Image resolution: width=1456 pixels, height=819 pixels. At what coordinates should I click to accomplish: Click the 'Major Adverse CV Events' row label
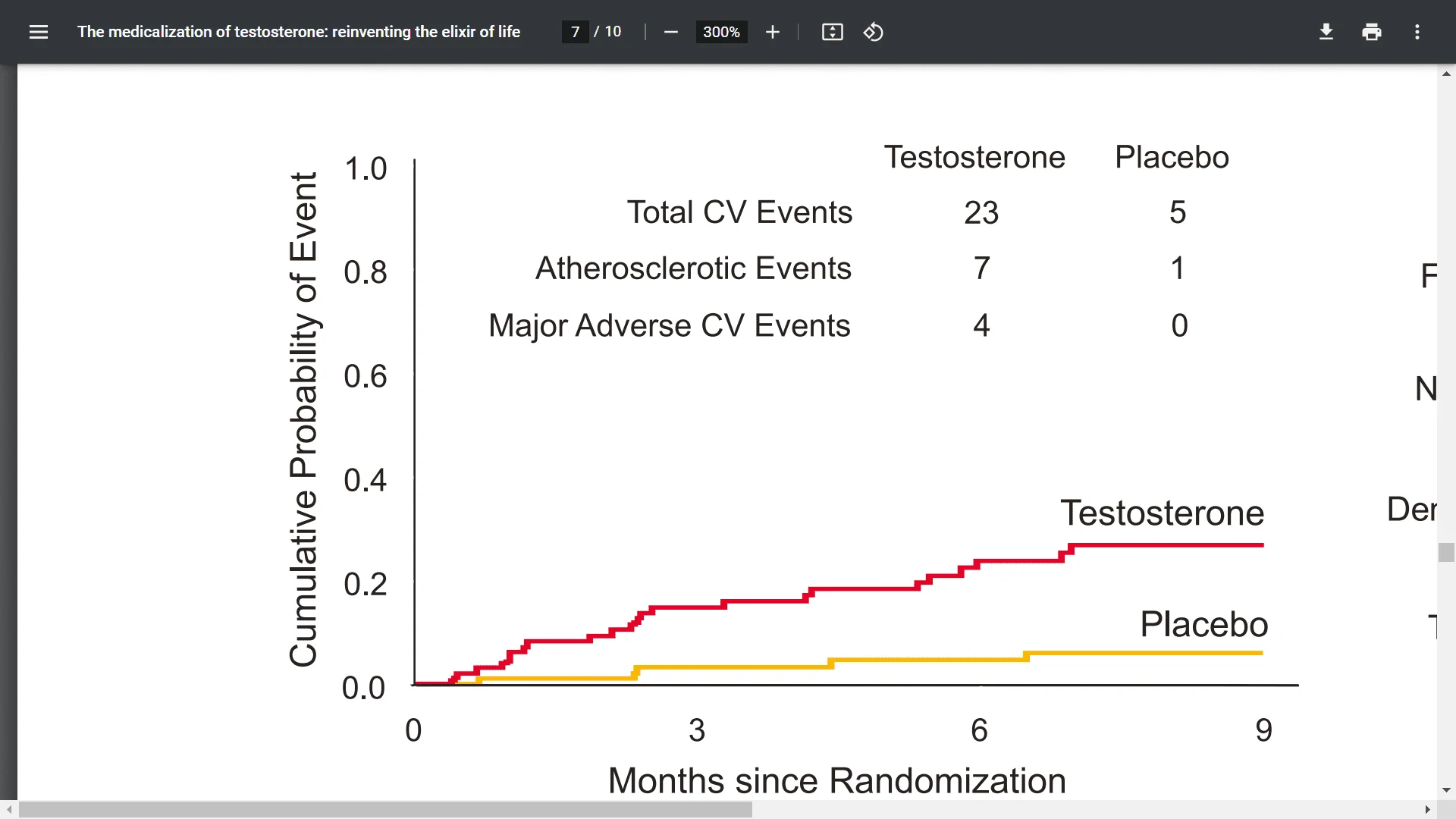coord(670,325)
